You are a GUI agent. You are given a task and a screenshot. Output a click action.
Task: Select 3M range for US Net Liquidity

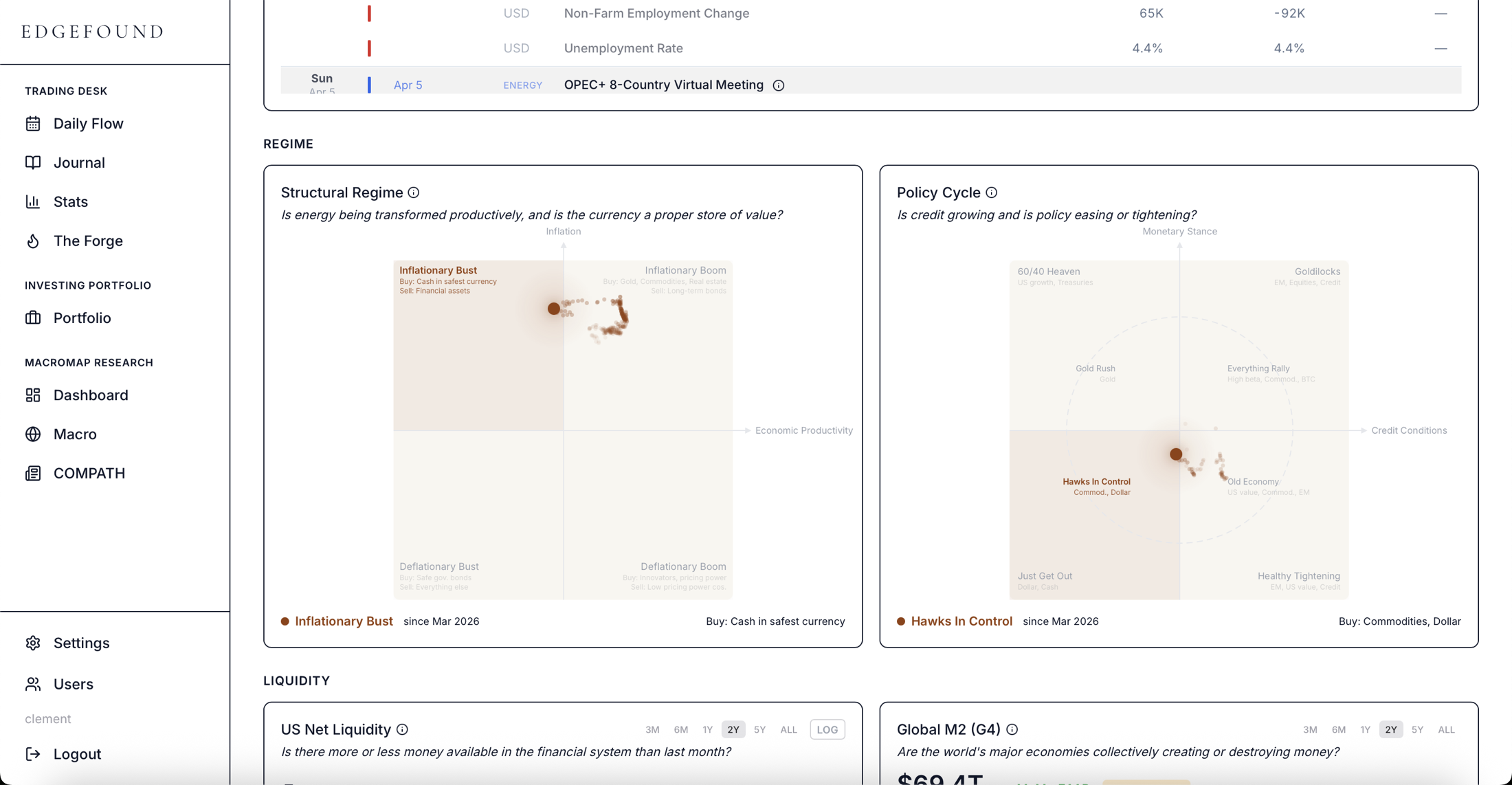(x=652, y=730)
